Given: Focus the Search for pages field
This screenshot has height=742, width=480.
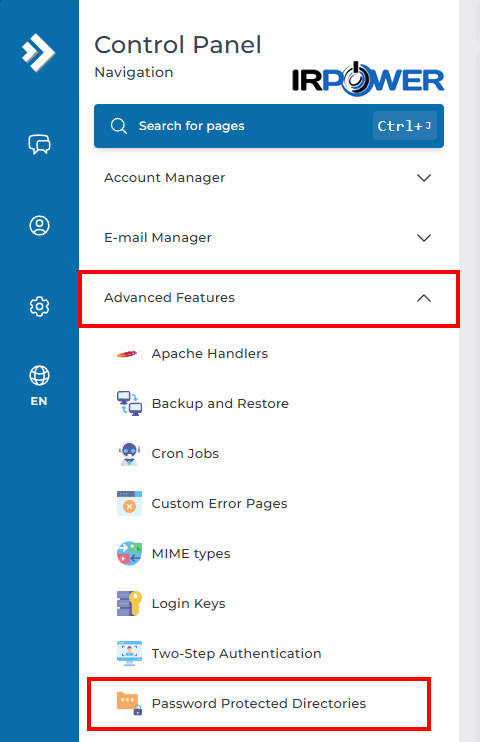Looking at the screenshot, I should point(269,126).
